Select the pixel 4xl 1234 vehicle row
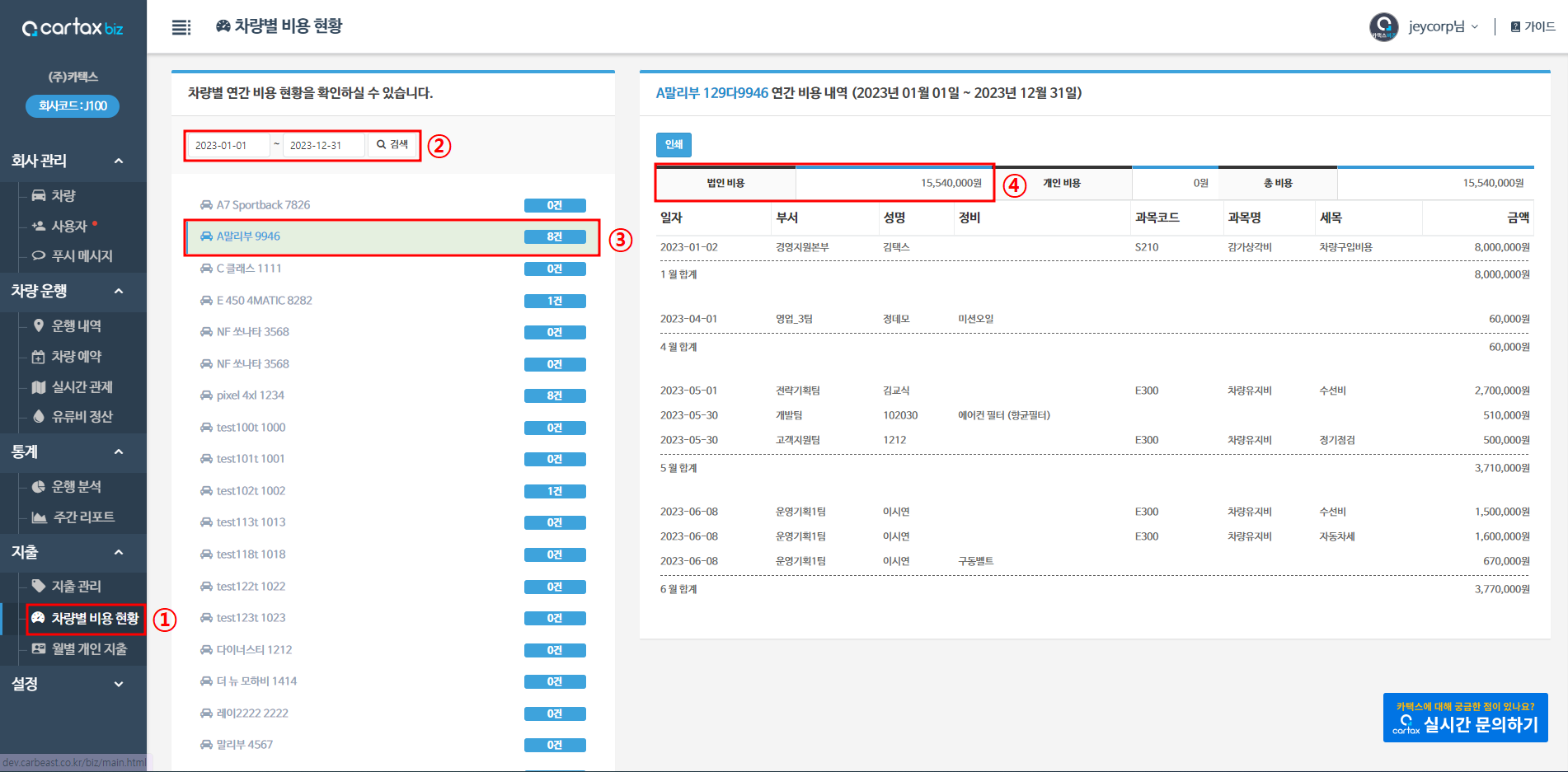The height and width of the screenshot is (772, 1568). click(x=392, y=395)
